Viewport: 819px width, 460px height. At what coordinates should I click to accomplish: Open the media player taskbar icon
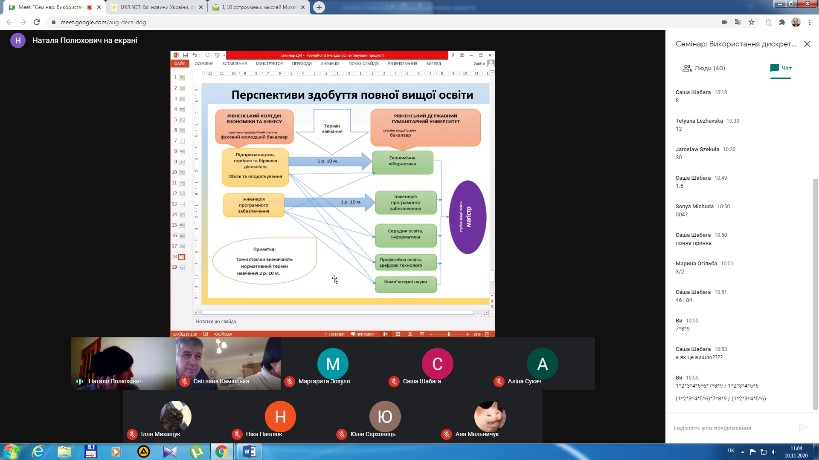click(116, 451)
